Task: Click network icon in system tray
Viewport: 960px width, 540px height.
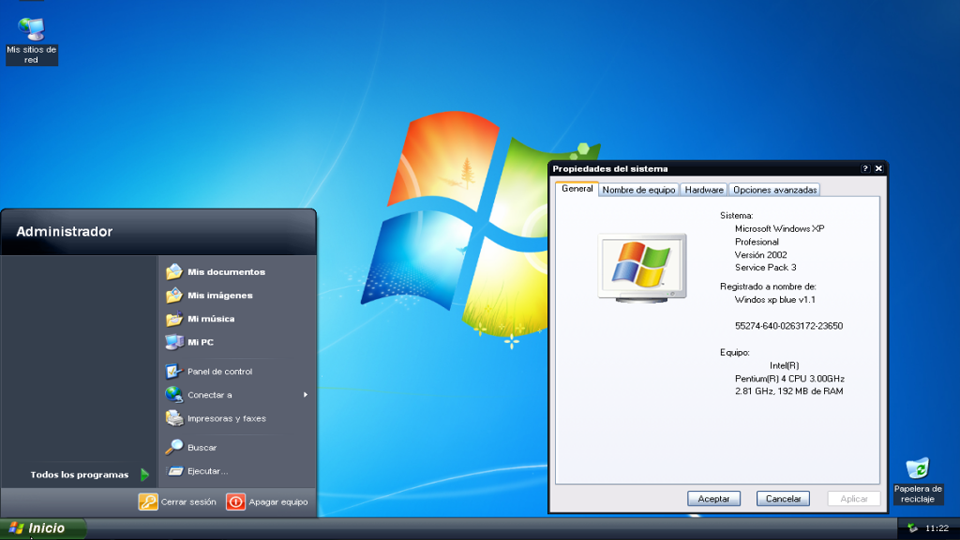Action: (913, 528)
